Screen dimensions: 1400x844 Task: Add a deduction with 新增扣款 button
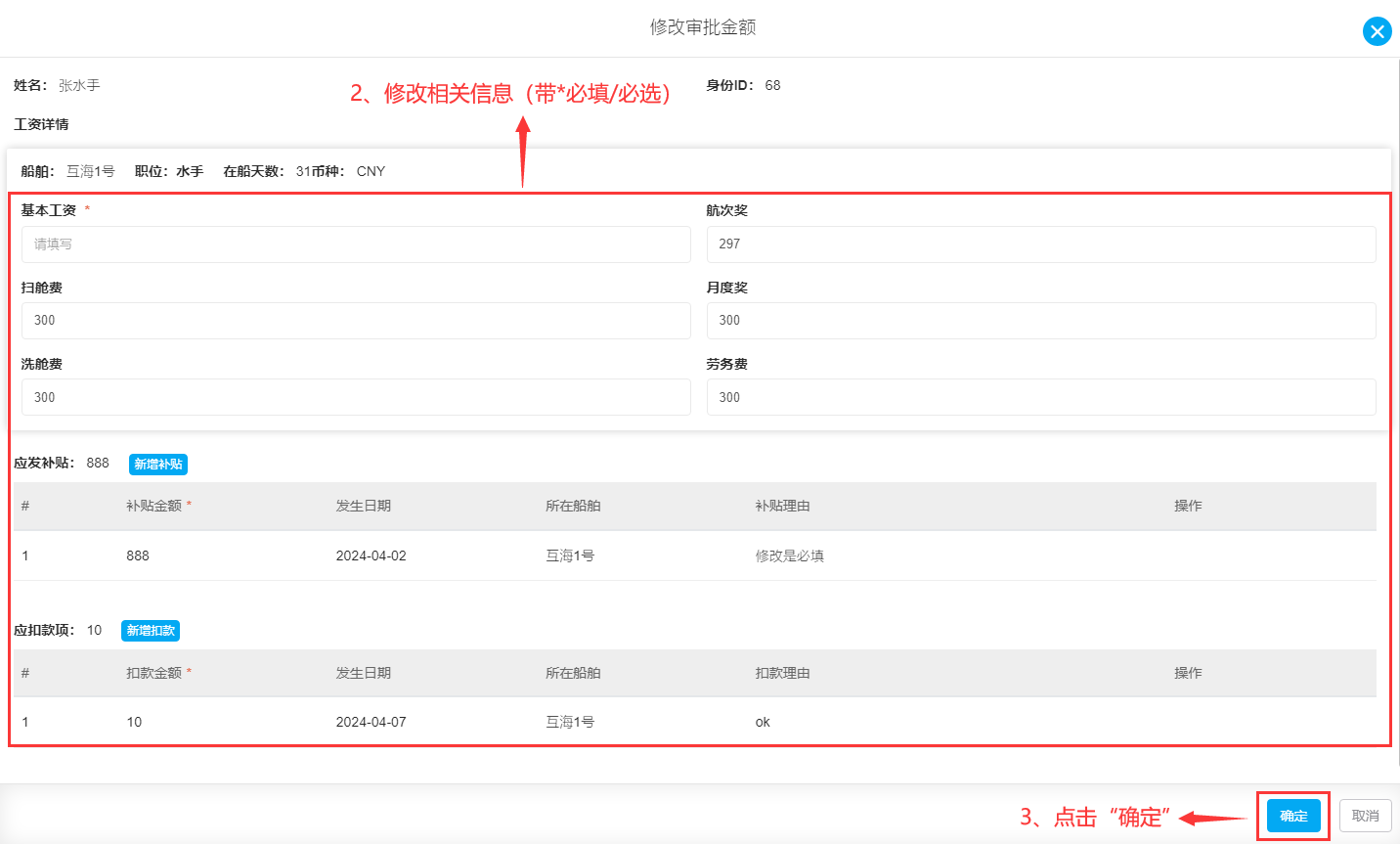click(151, 631)
